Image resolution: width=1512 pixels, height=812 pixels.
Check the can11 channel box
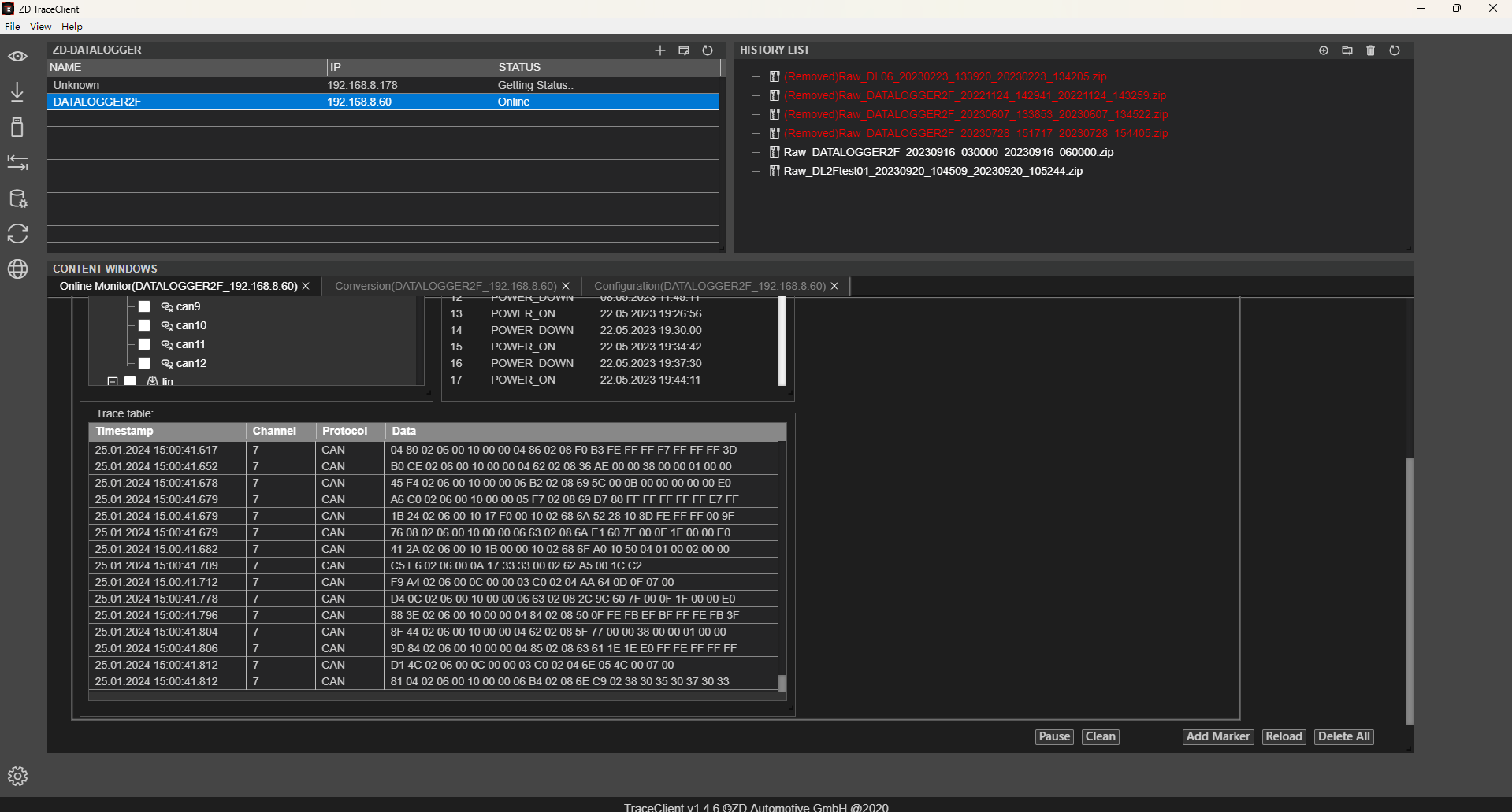pyautogui.click(x=144, y=344)
